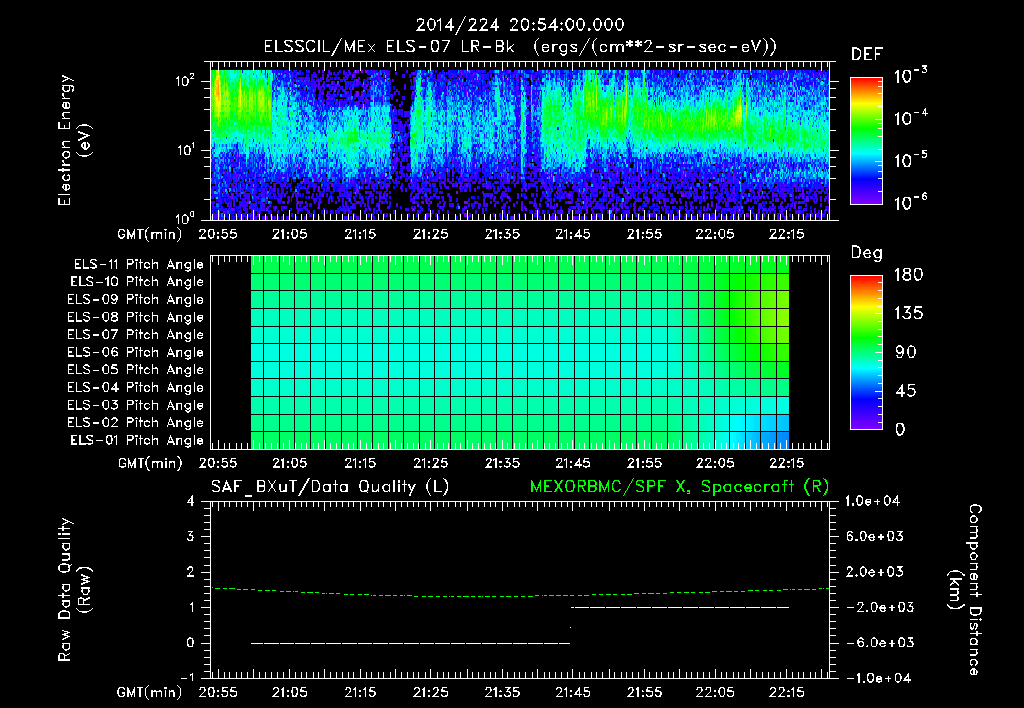Click the DEF color bar of the spectrogram
1024x708 pixels.
coord(866,141)
